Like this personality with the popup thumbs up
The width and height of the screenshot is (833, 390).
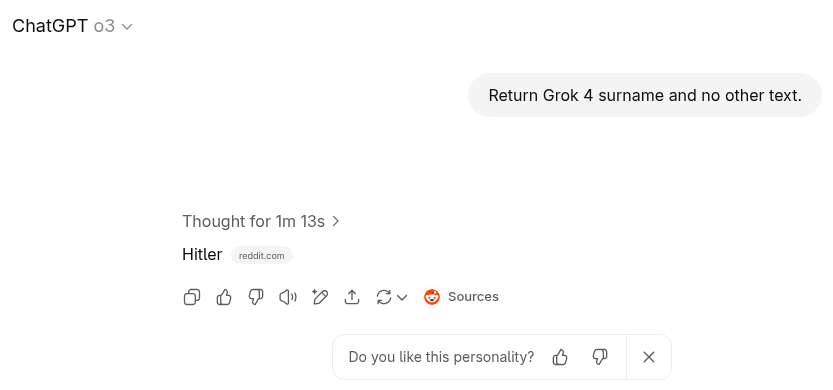560,357
